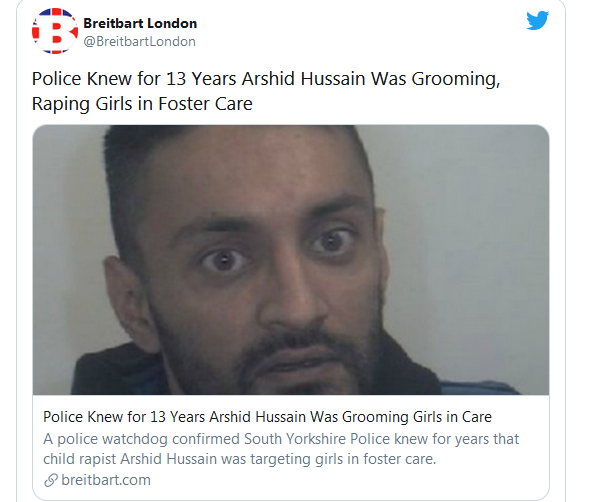Image resolution: width=589 pixels, height=502 pixels.
Task: Click the card description about South Yorkshire Police
Action: 281,449
